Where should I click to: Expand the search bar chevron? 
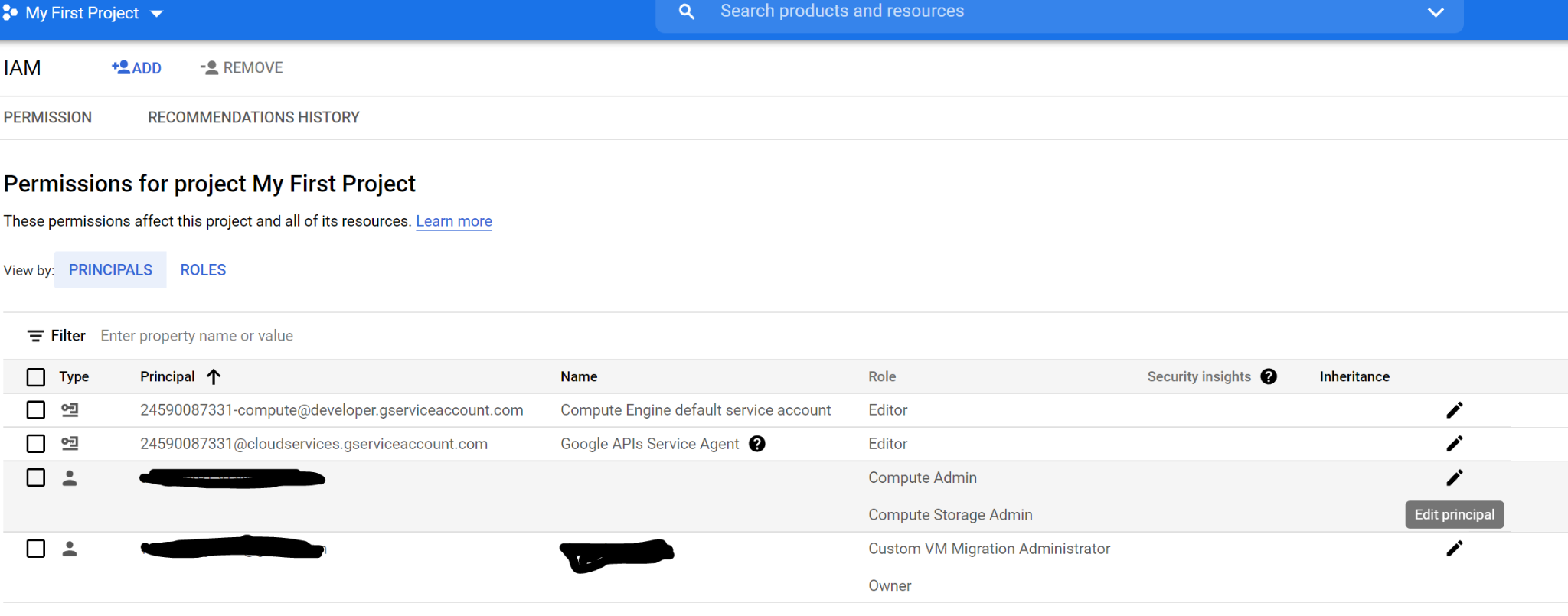pyautogui.click(x=1436, y=12)
